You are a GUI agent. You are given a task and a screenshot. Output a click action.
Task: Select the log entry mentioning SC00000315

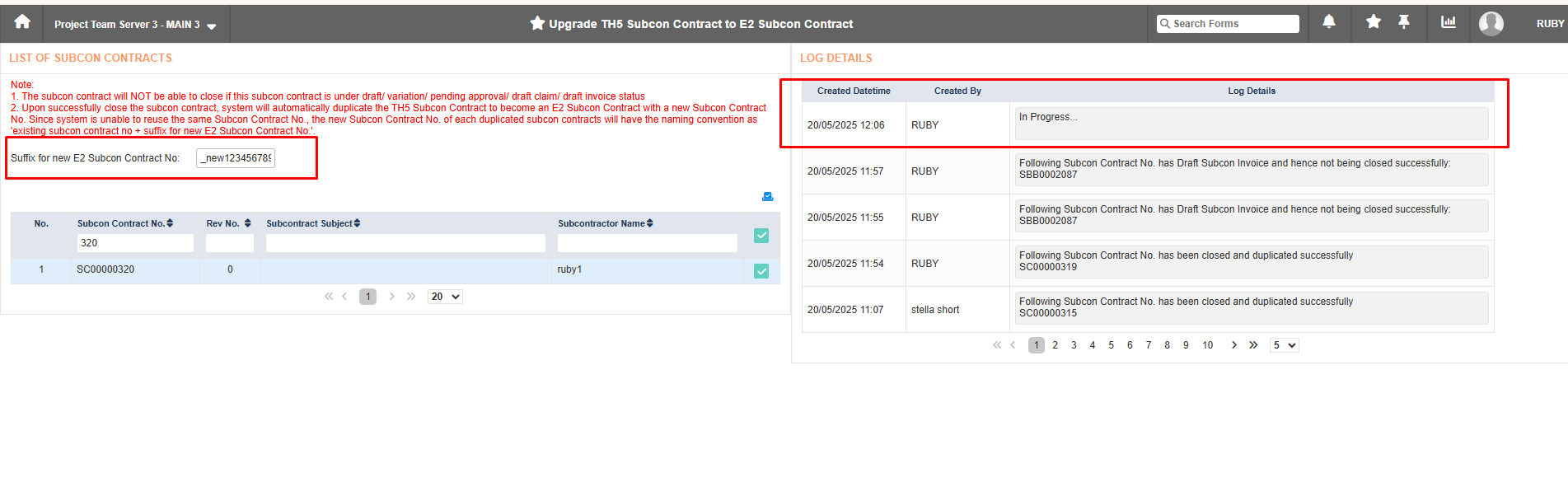(1252, 308)
